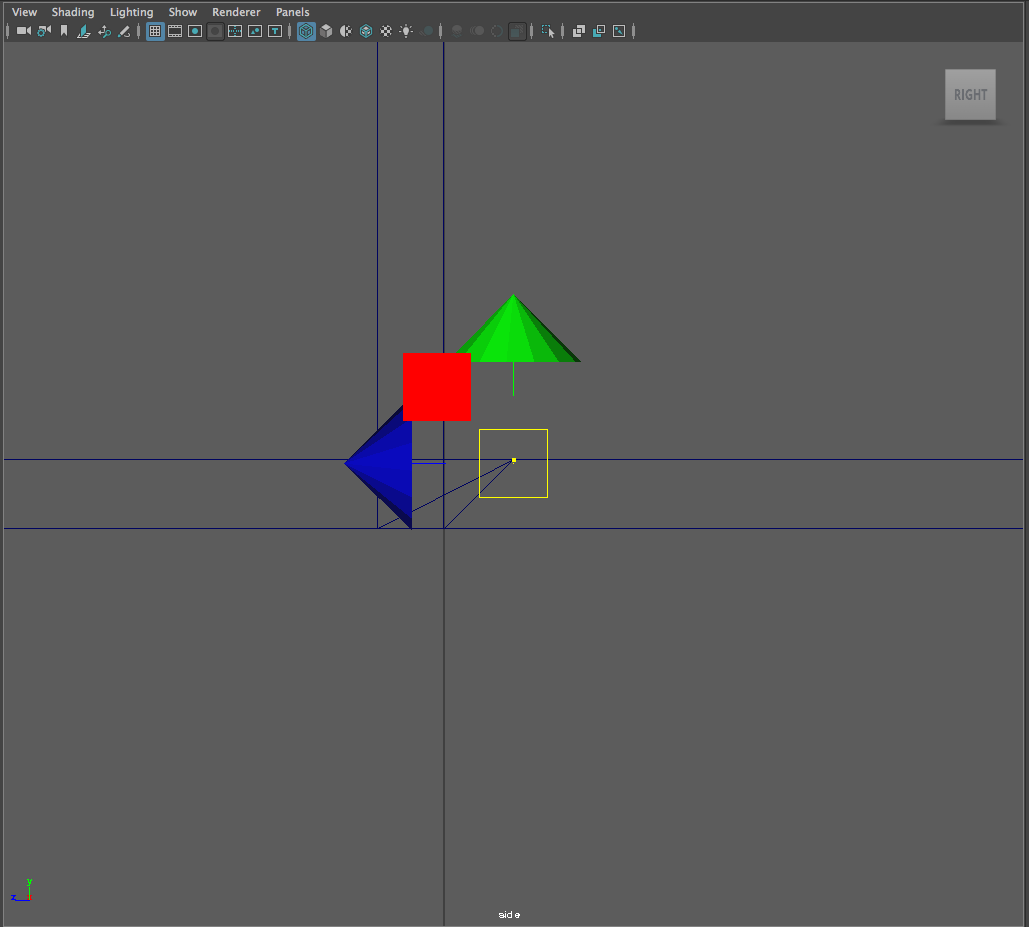
Task: Collapse the toolbar handle right of X-Ray Joints
Action: tap(633, 31)
